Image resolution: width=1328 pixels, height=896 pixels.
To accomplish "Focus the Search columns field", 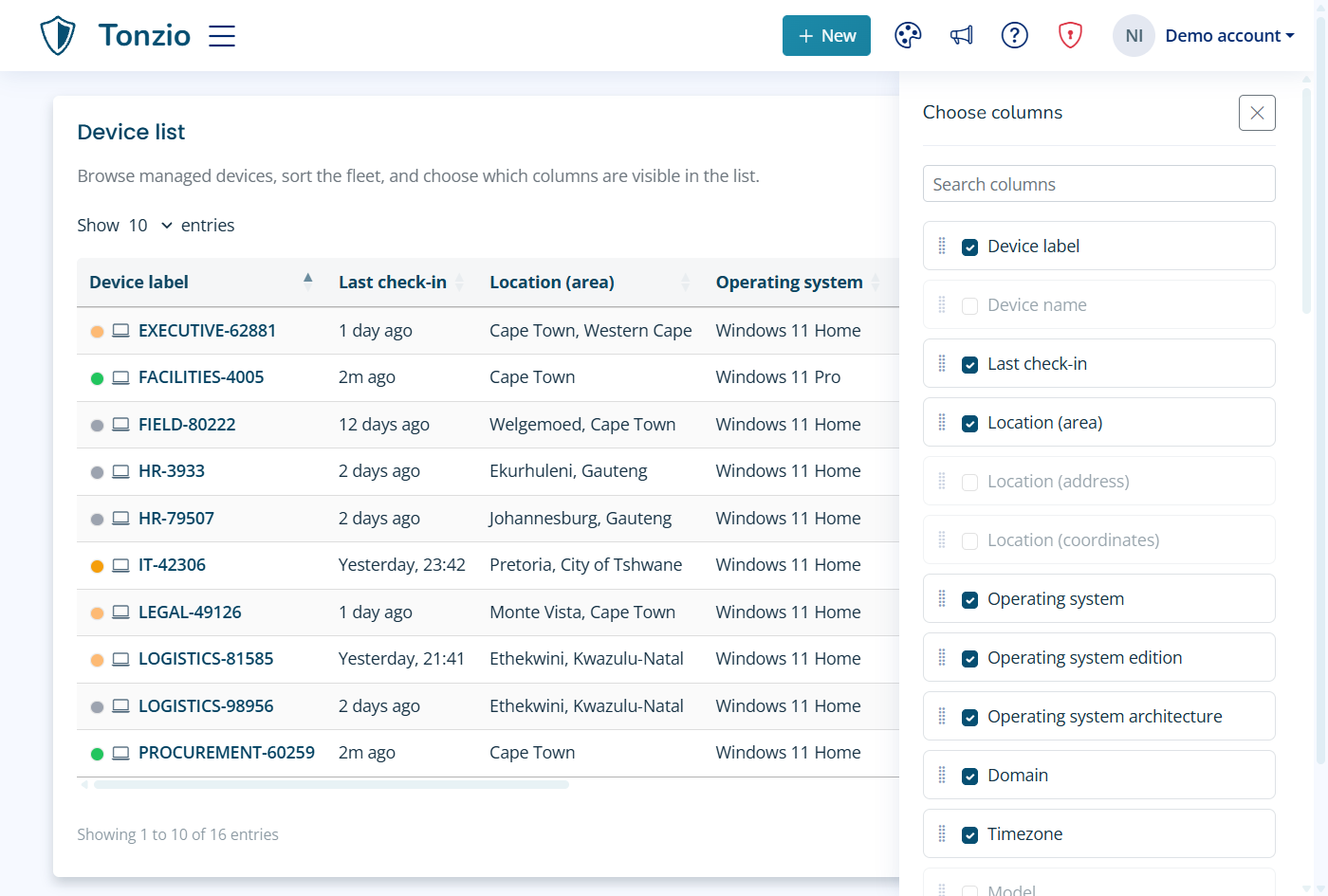I will (1098, 184).
